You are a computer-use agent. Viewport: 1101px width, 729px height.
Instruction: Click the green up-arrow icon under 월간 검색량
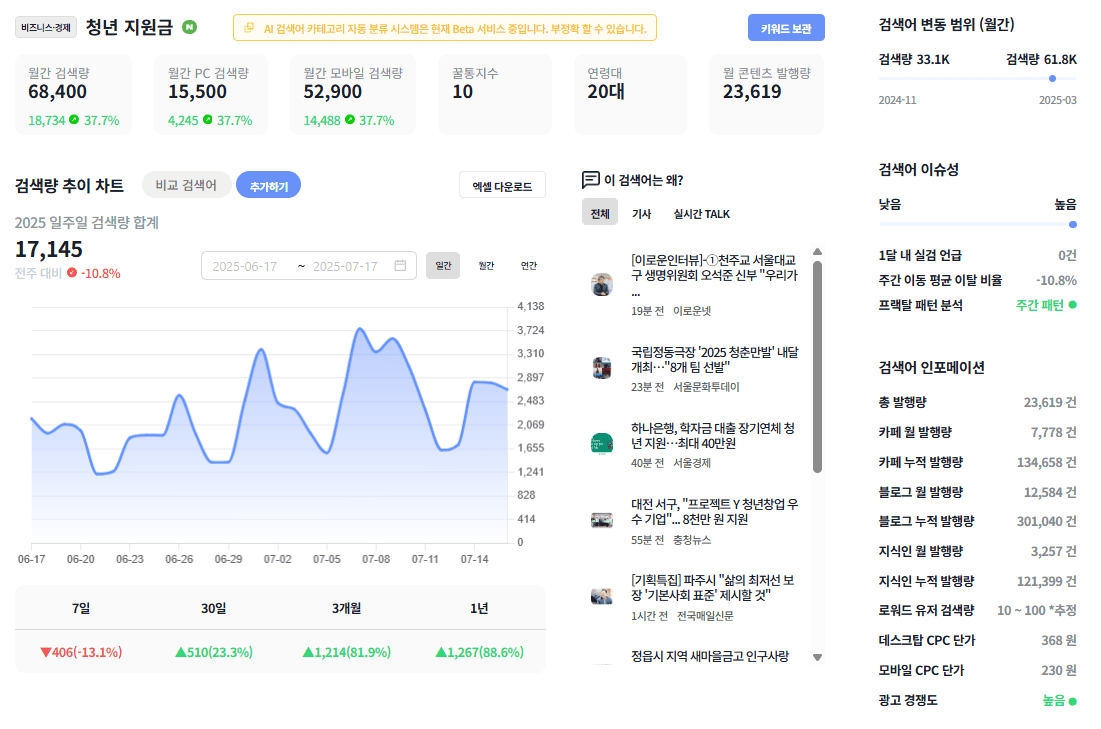click(74, 119)
